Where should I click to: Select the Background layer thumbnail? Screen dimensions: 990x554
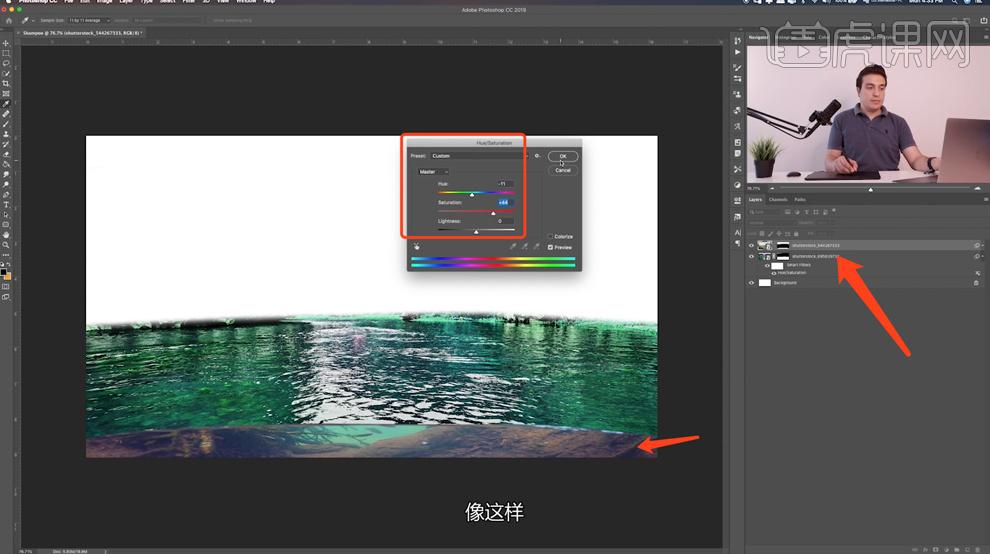pyautogui.click(x=765, y=283)
